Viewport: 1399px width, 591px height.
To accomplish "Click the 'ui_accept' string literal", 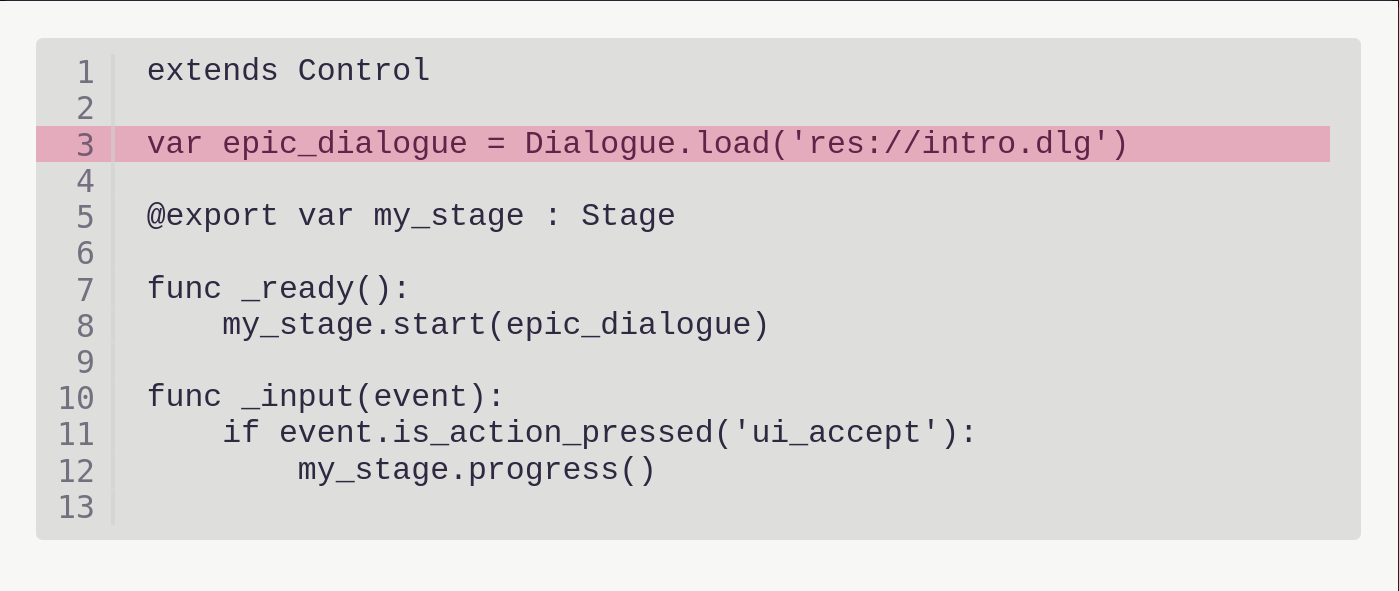I will tap(836, 433).
